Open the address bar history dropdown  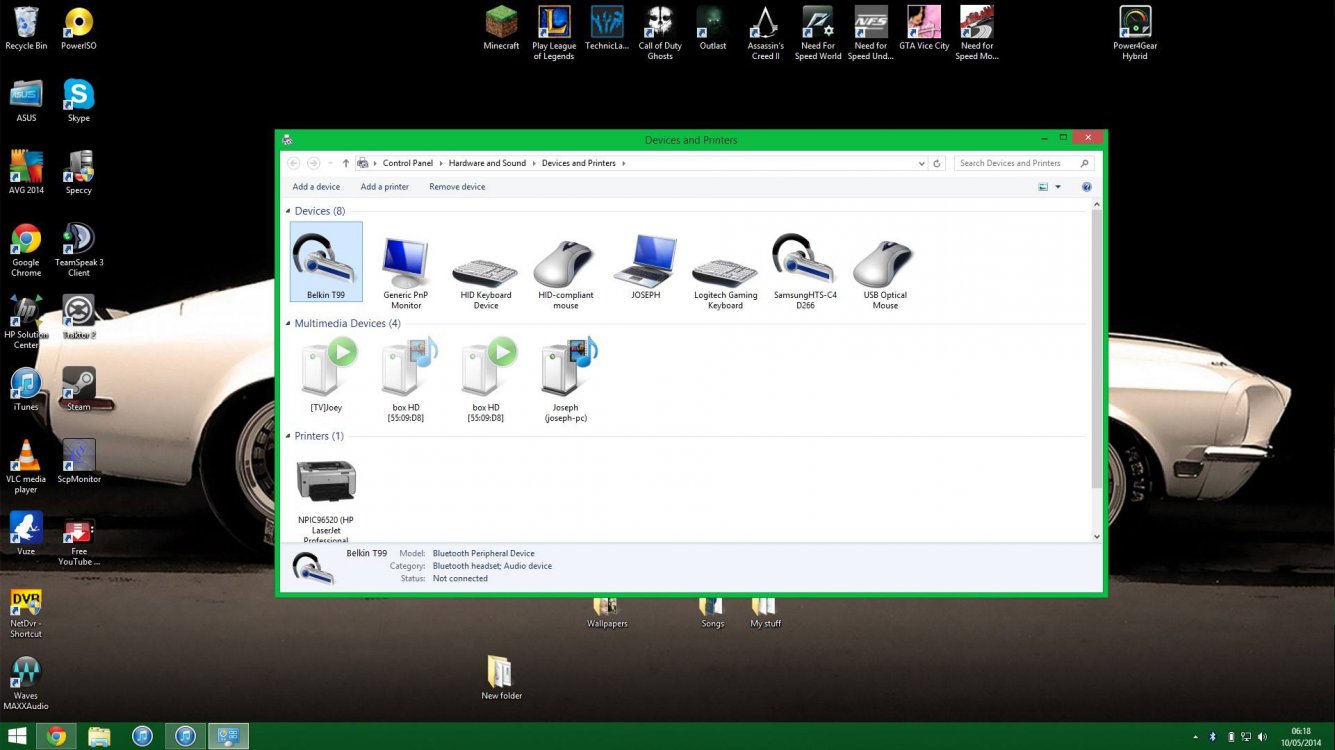tap(921, 163)
